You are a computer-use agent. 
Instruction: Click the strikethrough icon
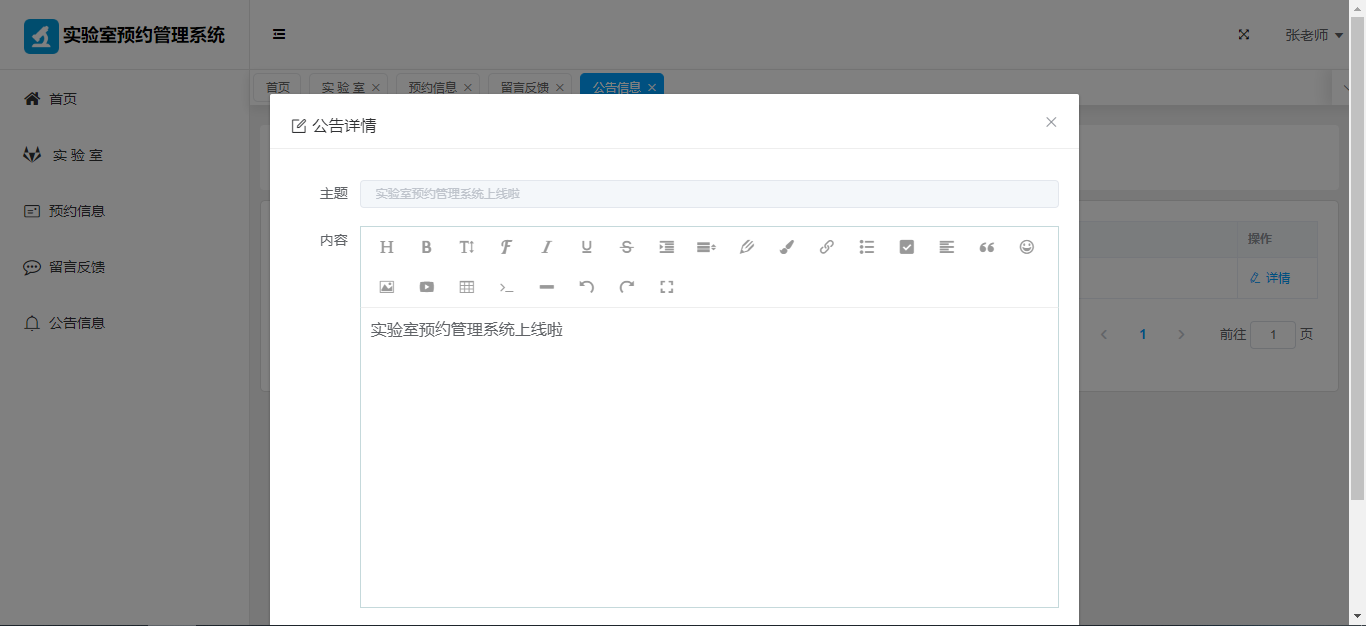click(627, 247)
